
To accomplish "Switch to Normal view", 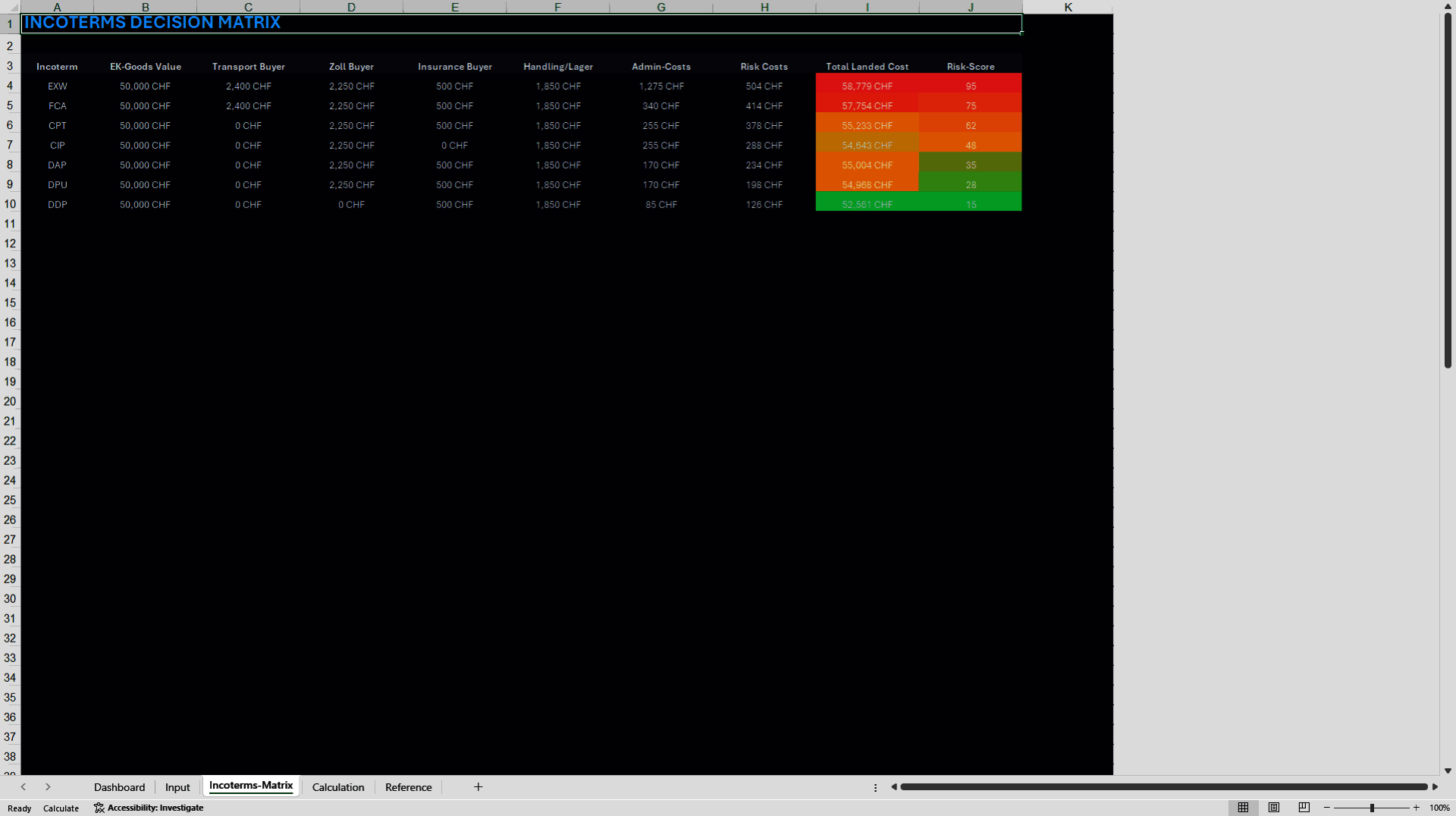I will pos(1243,808).
